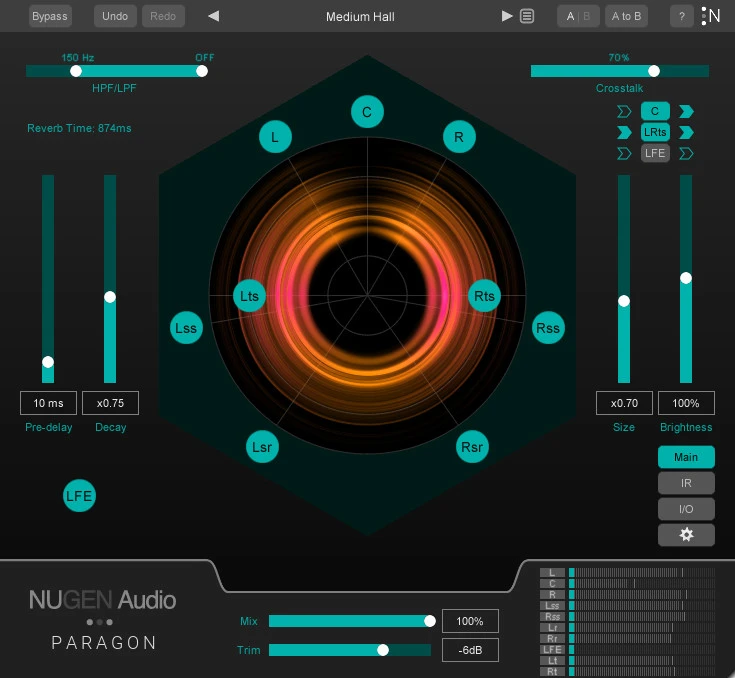The height and width of the screenshot is (678, 735).
Task: Toggle the Bypass button
Action: tap(50, 17)
